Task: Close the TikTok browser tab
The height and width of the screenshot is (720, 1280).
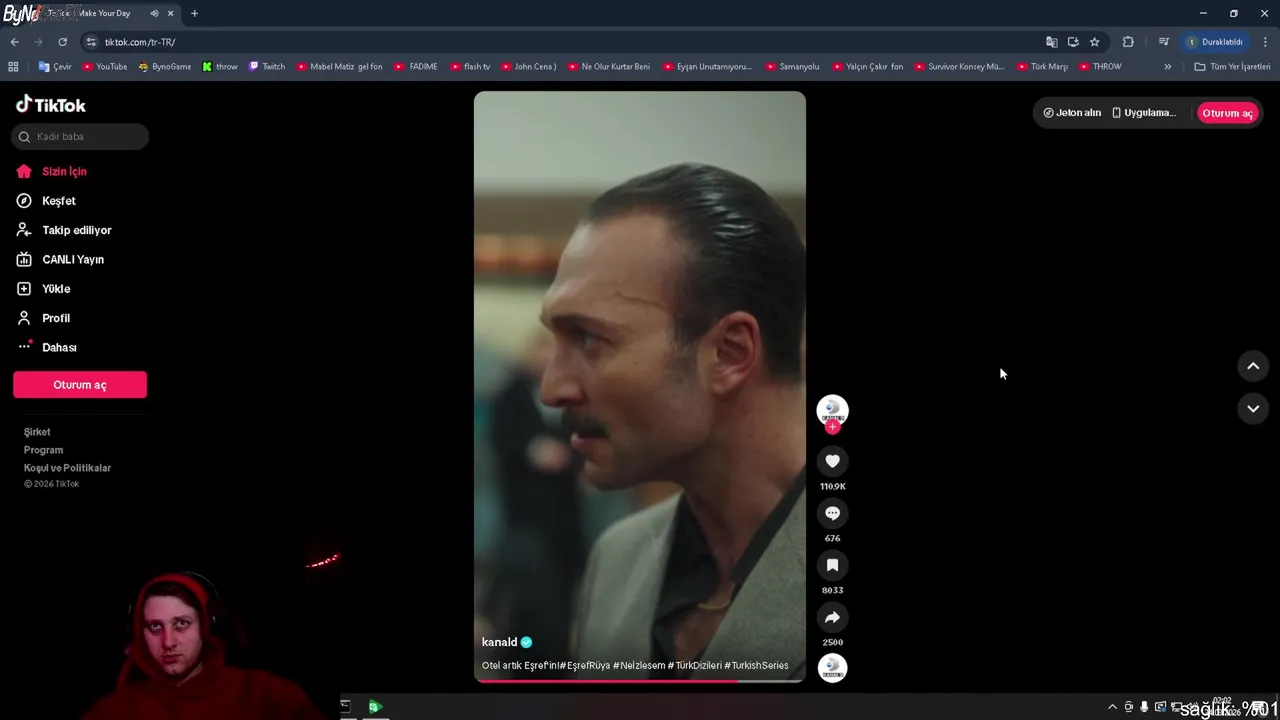Action: [x=170, y=13]
